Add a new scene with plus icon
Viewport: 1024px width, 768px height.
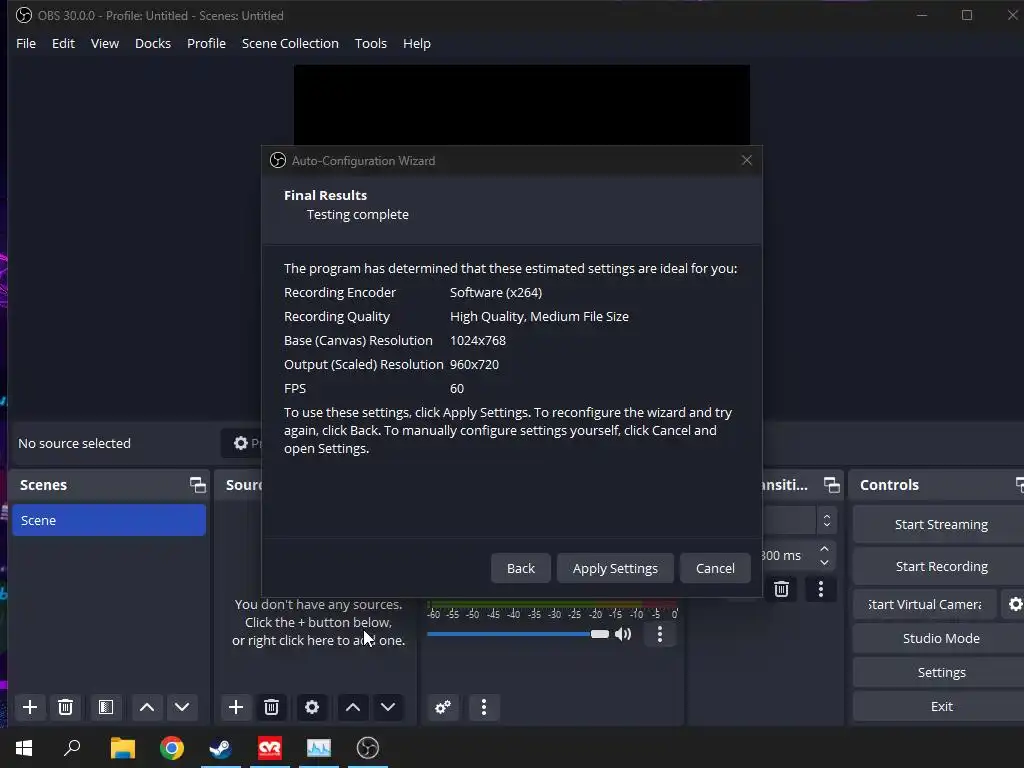30,707
